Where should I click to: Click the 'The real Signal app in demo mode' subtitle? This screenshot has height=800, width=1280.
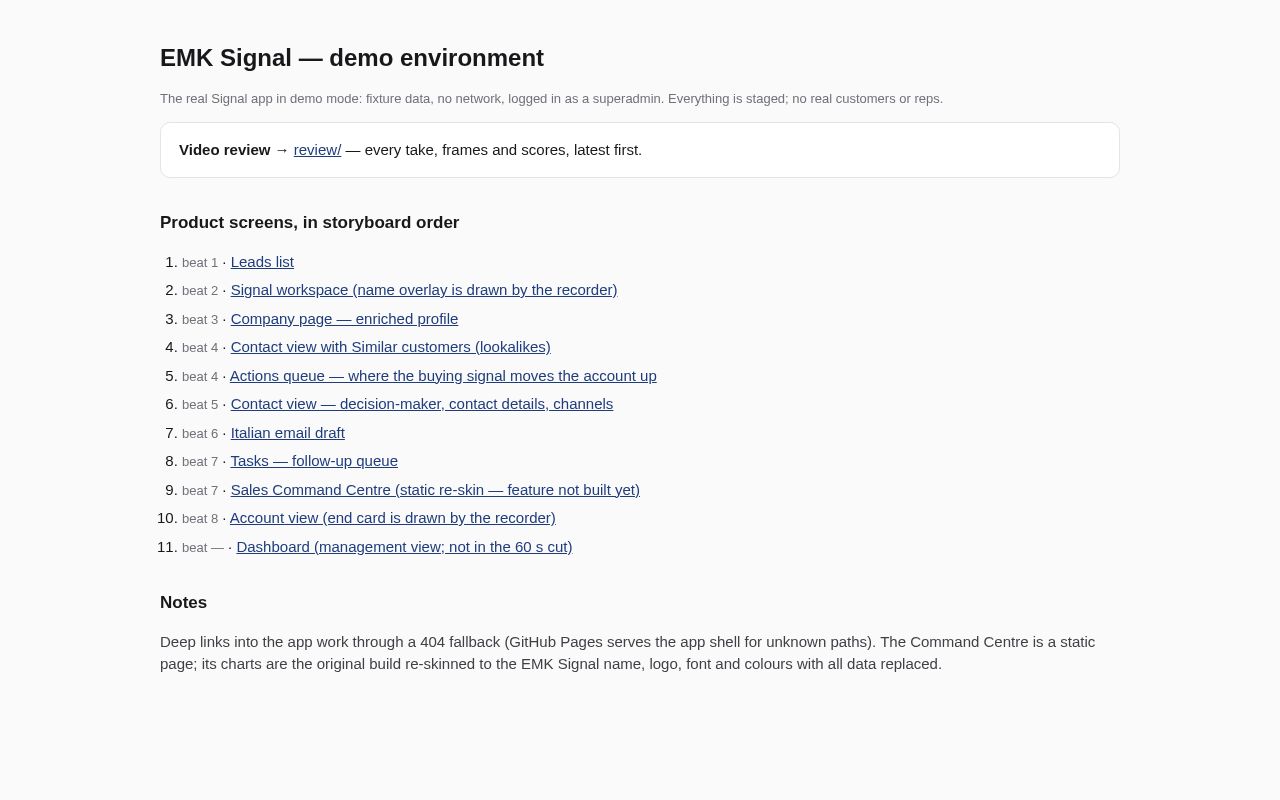point(551,99)
